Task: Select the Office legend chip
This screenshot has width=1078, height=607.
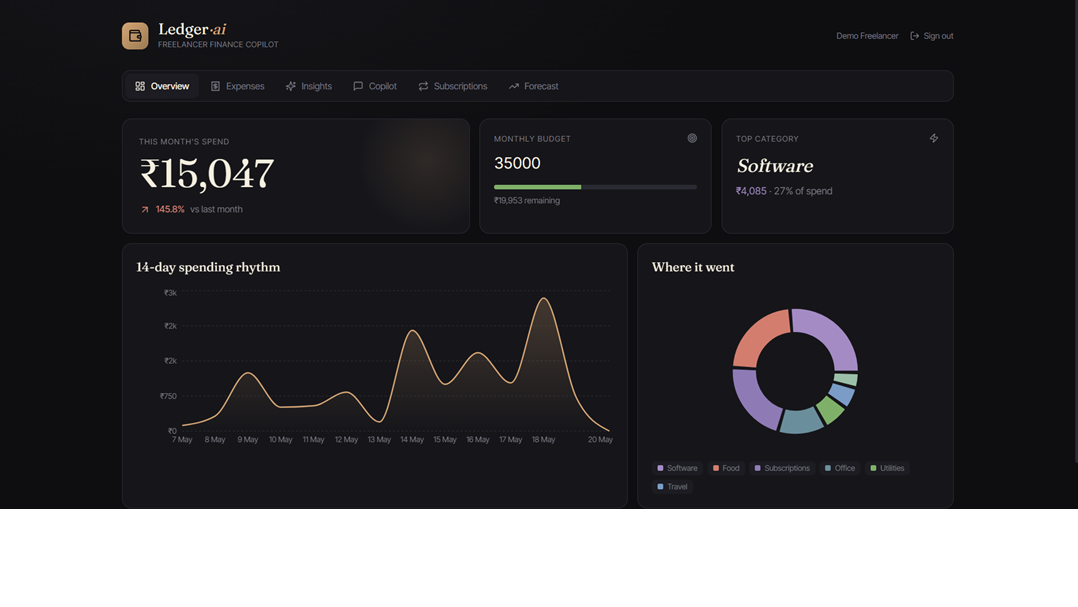Action: pos(839,468)
